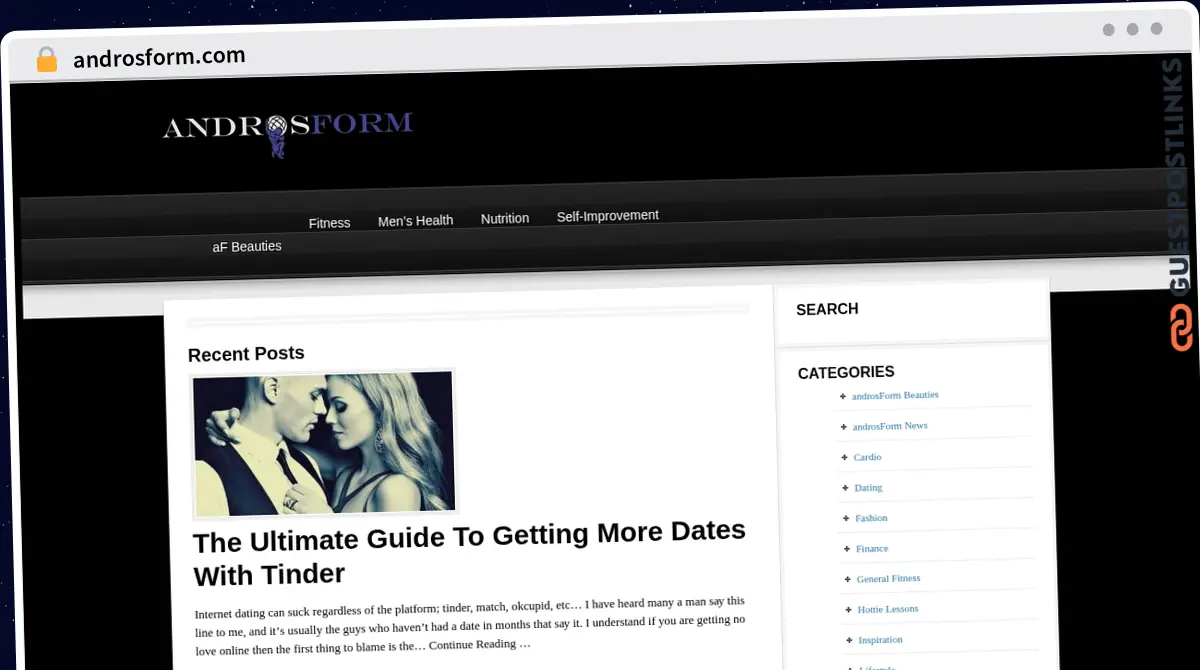
Task: Open the Tinder article thumbnail image
Action: (x=323, y=444)
